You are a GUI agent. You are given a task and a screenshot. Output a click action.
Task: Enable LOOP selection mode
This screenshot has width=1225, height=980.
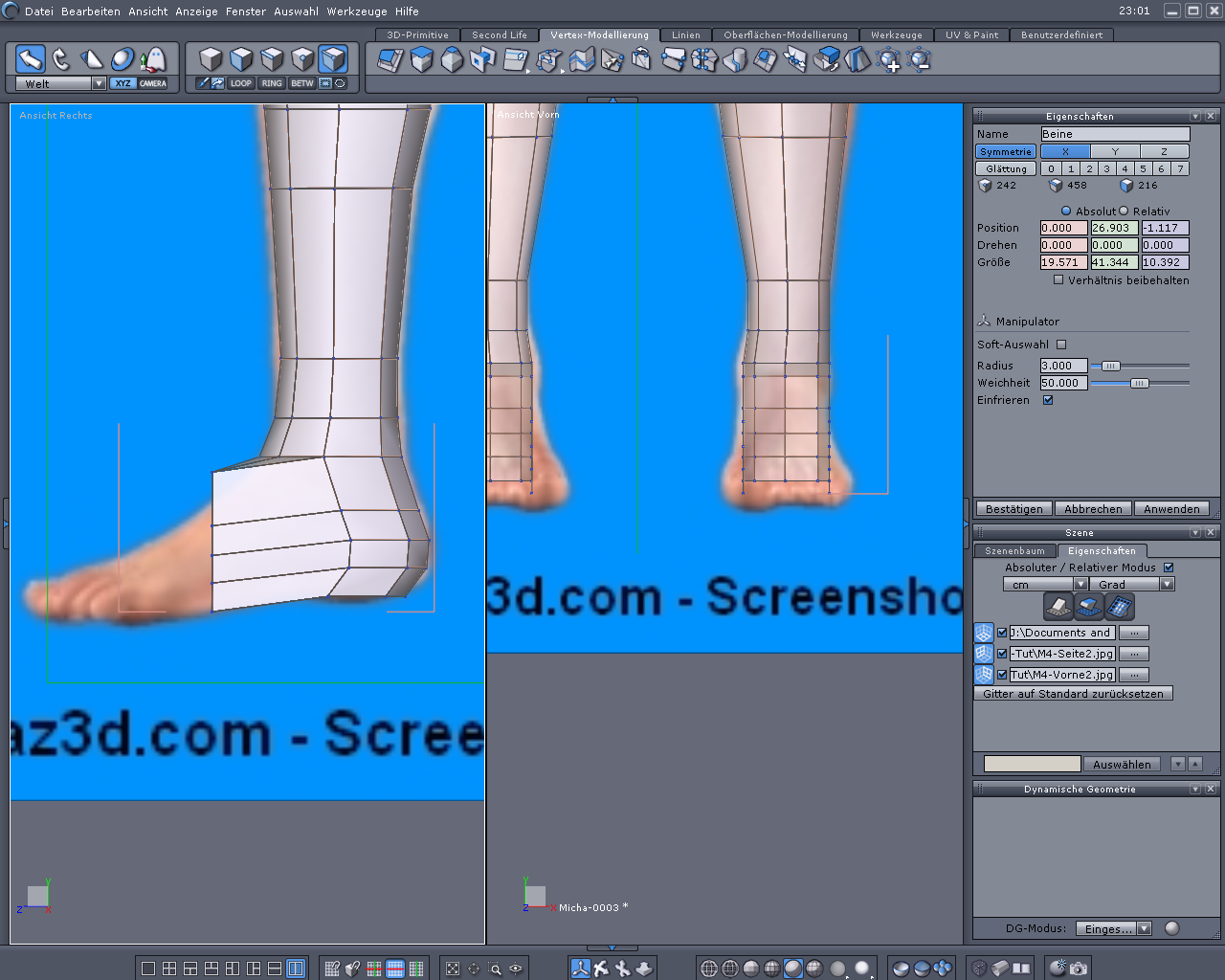coord(241,83)
